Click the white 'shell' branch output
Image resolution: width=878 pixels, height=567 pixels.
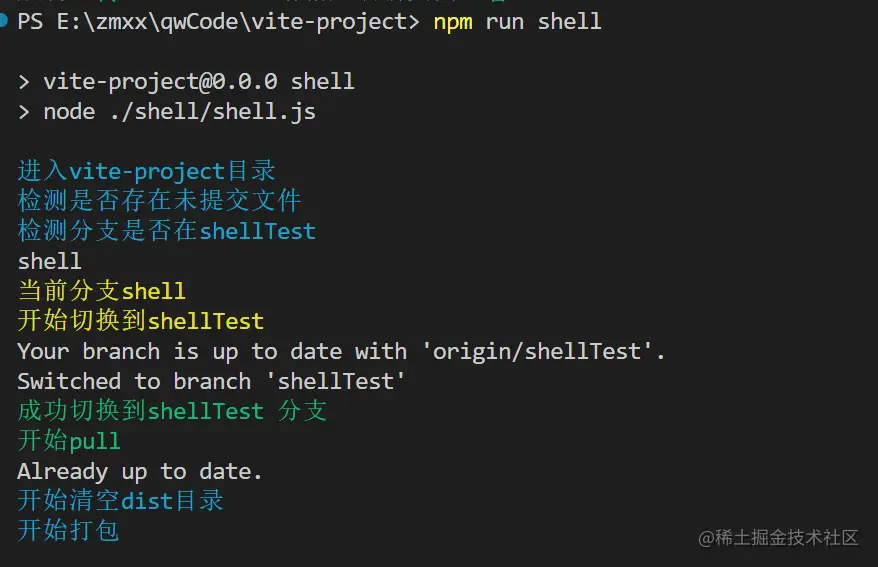click(49, 261)
